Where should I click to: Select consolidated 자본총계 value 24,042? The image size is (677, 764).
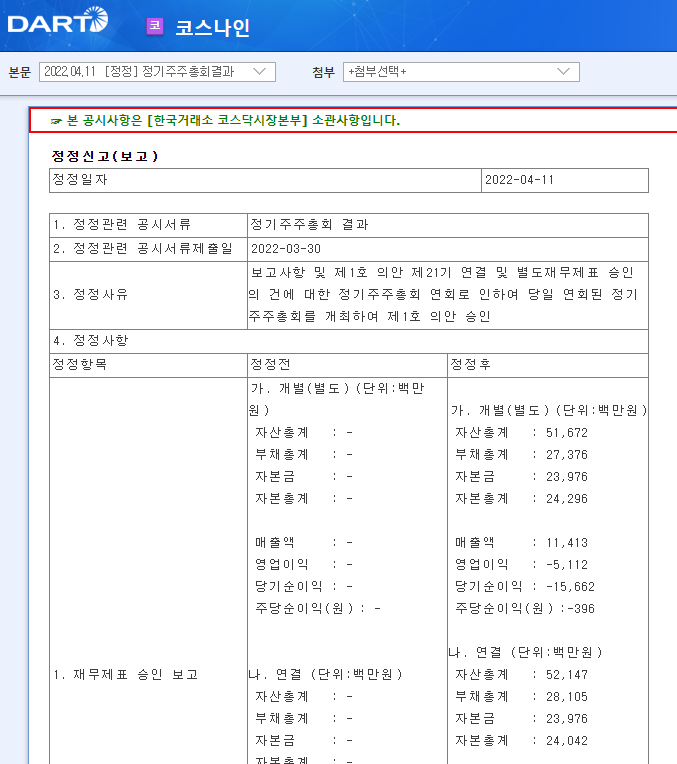click(x=567, y=741)
